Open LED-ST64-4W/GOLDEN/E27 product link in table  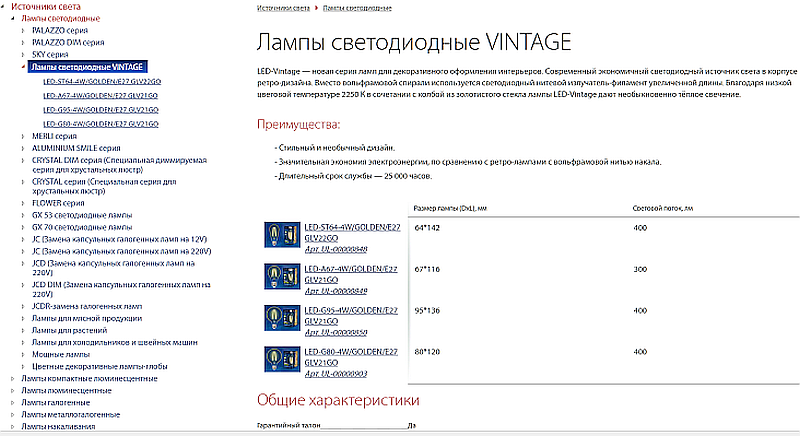352,233
